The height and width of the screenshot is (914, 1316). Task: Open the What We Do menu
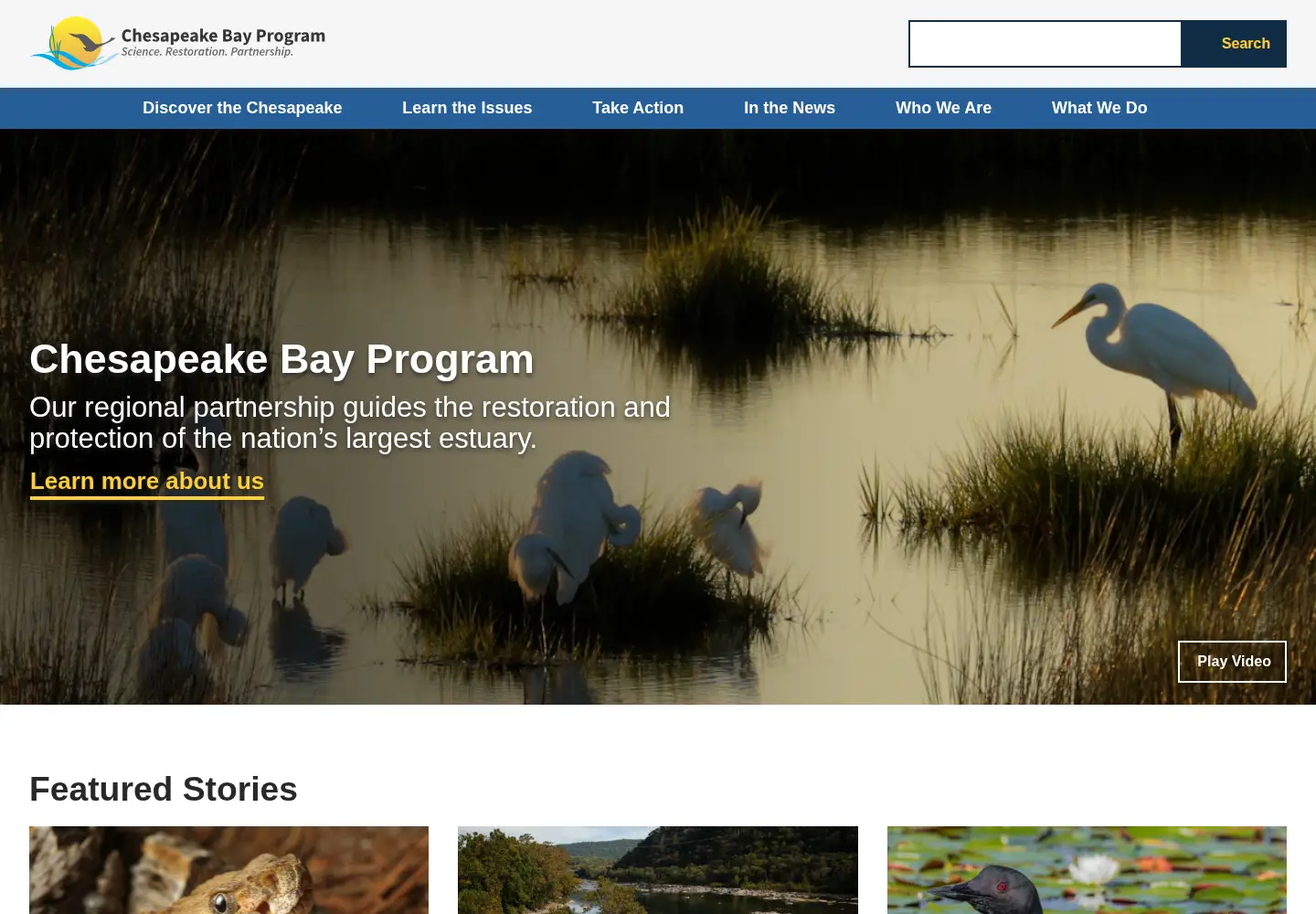[x=1099, y=108]
